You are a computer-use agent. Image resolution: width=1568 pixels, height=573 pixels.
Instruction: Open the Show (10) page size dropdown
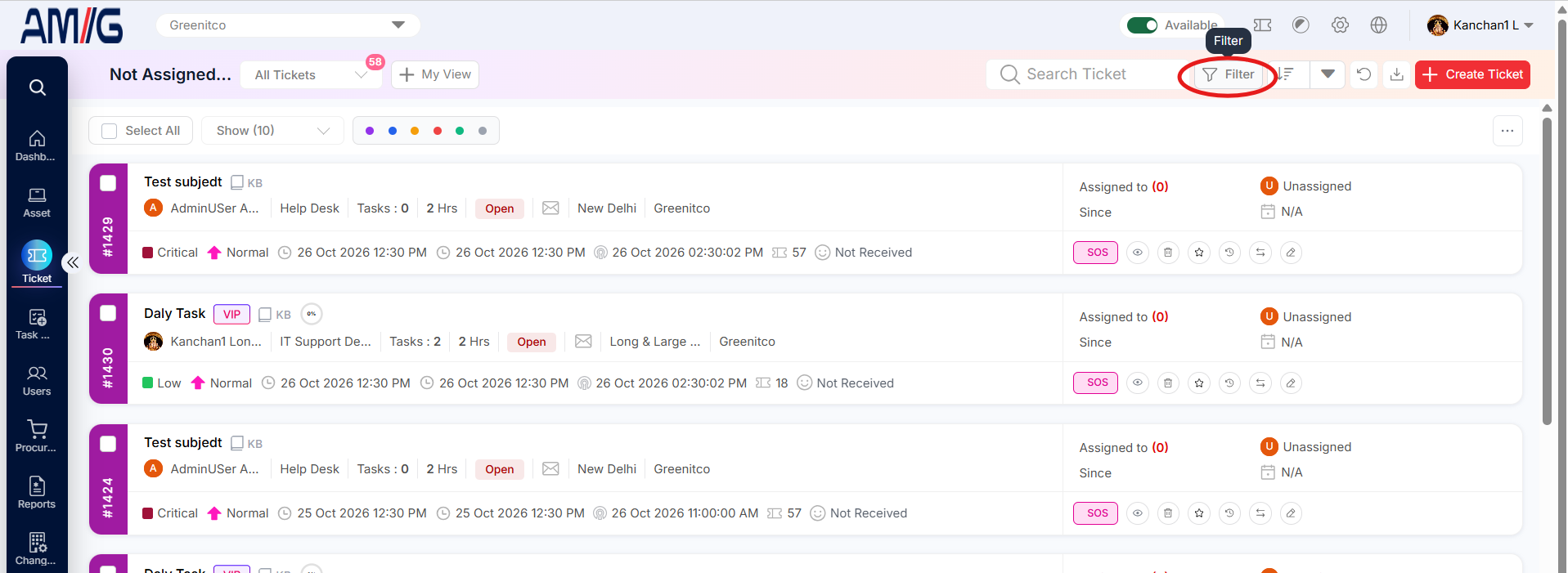(x=272, y=131)
